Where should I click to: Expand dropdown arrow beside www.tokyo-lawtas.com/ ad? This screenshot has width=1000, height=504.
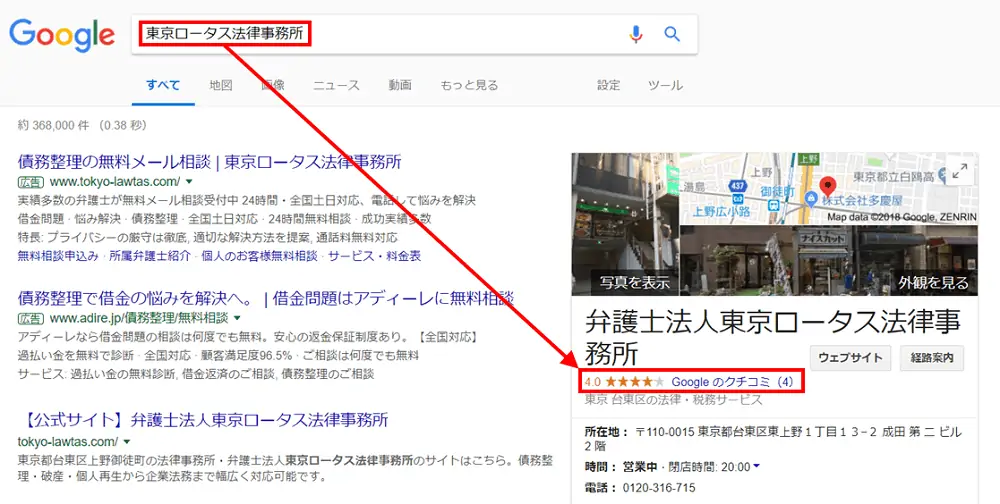point(189,182)
